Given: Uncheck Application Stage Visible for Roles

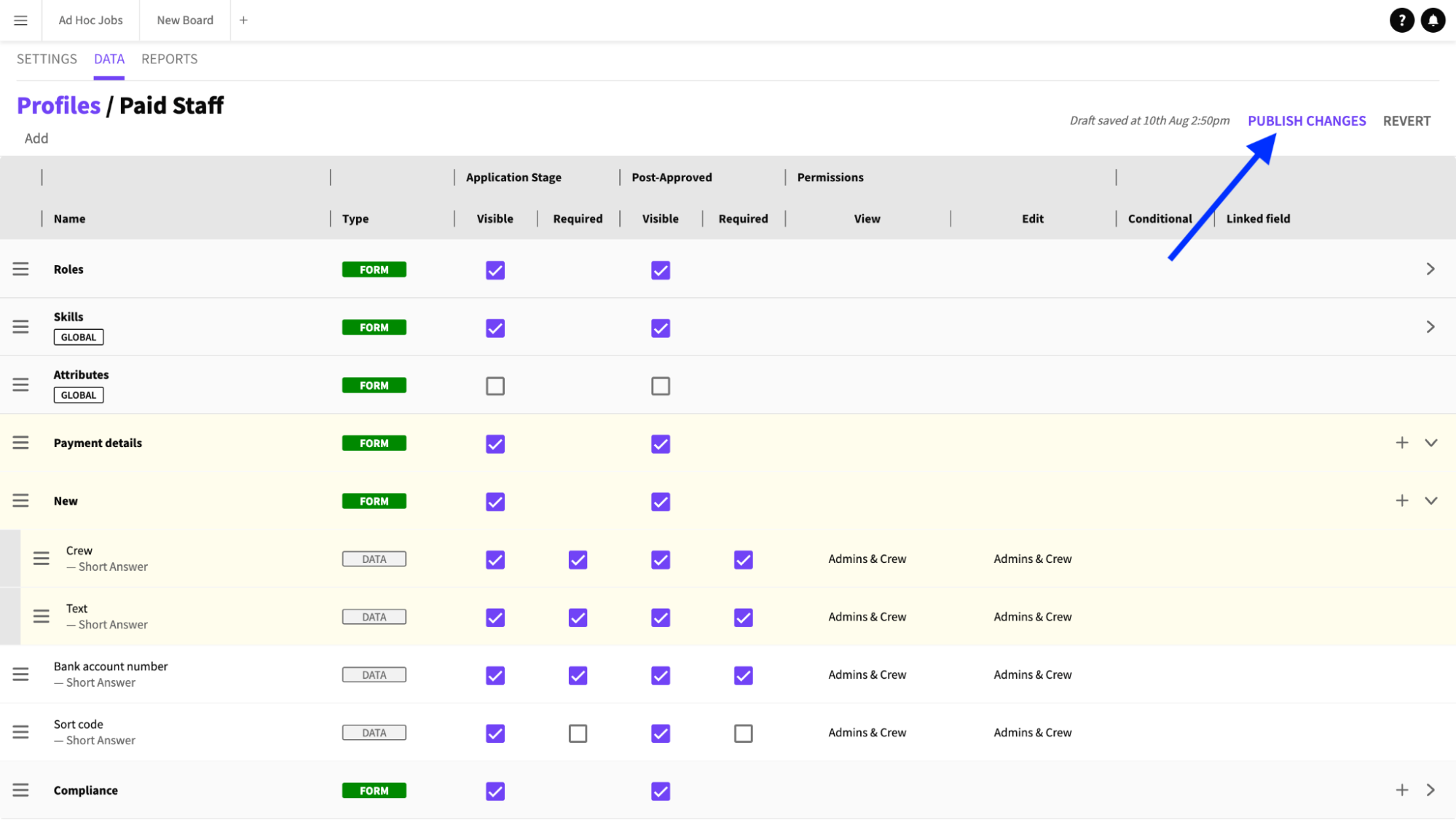Looking at the screenshot, I should 495,270.
